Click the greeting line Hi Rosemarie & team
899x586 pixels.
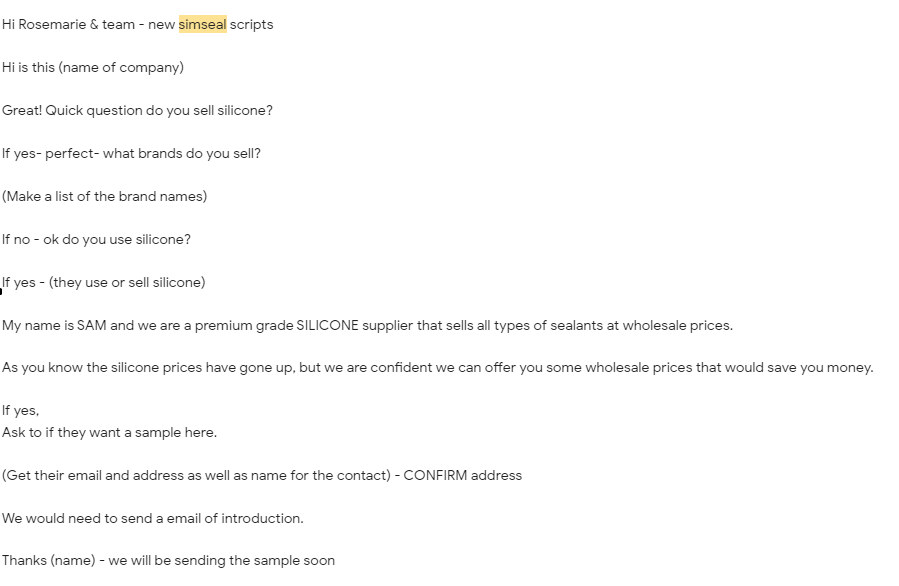point(68,25)
